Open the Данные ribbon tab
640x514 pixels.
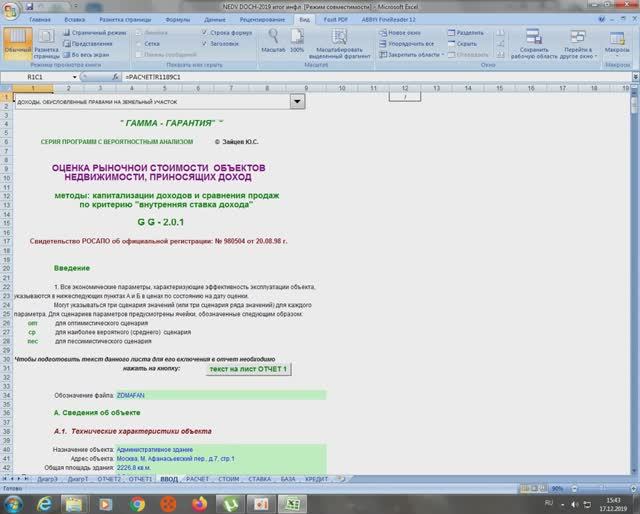tap(215, 20)
